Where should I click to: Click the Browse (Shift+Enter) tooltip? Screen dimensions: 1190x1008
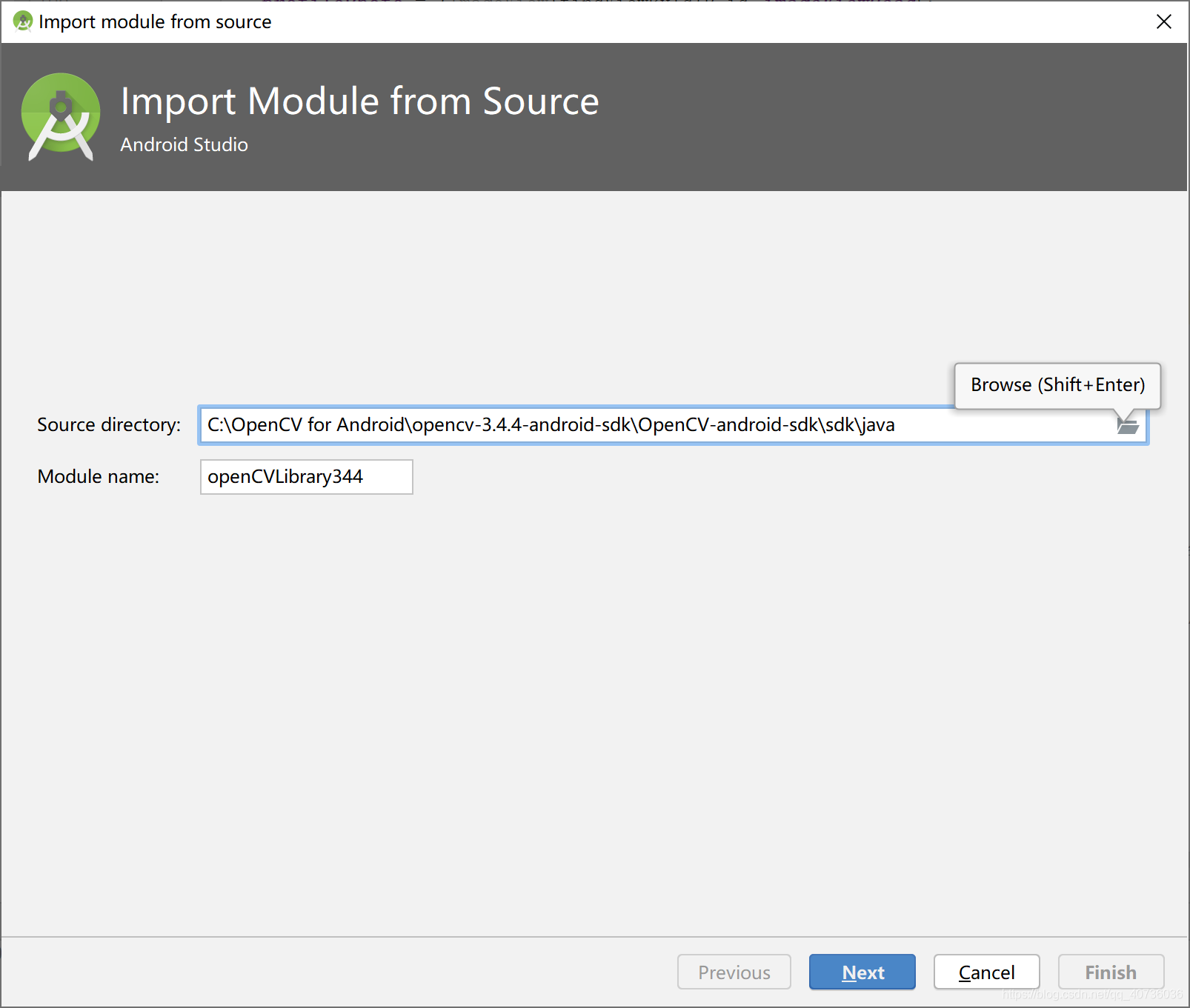coord(1057,385)
